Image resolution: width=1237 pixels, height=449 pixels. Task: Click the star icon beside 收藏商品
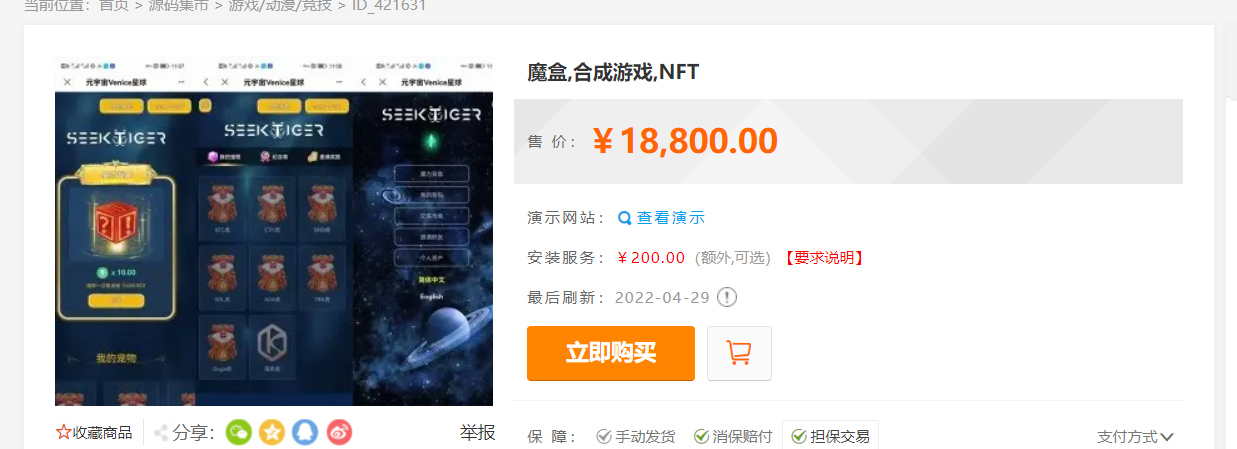point(63,433)
